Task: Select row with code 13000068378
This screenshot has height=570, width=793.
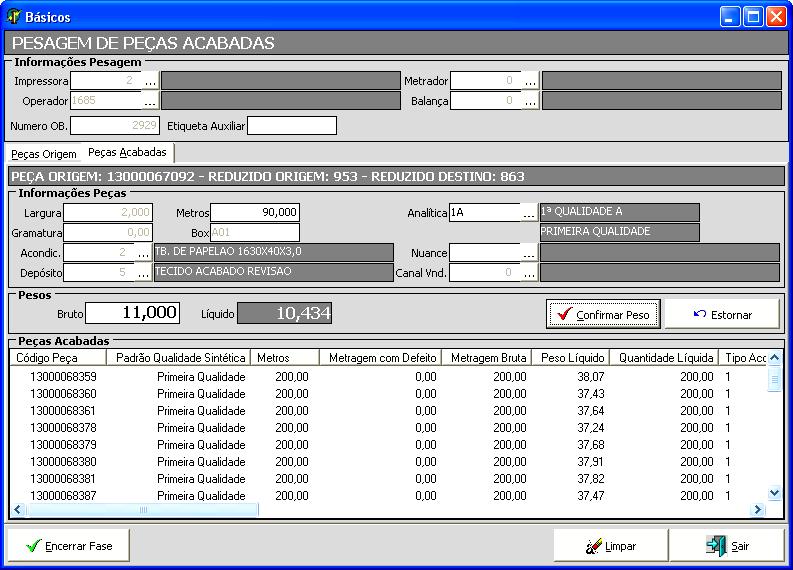Action: point(64,428)
